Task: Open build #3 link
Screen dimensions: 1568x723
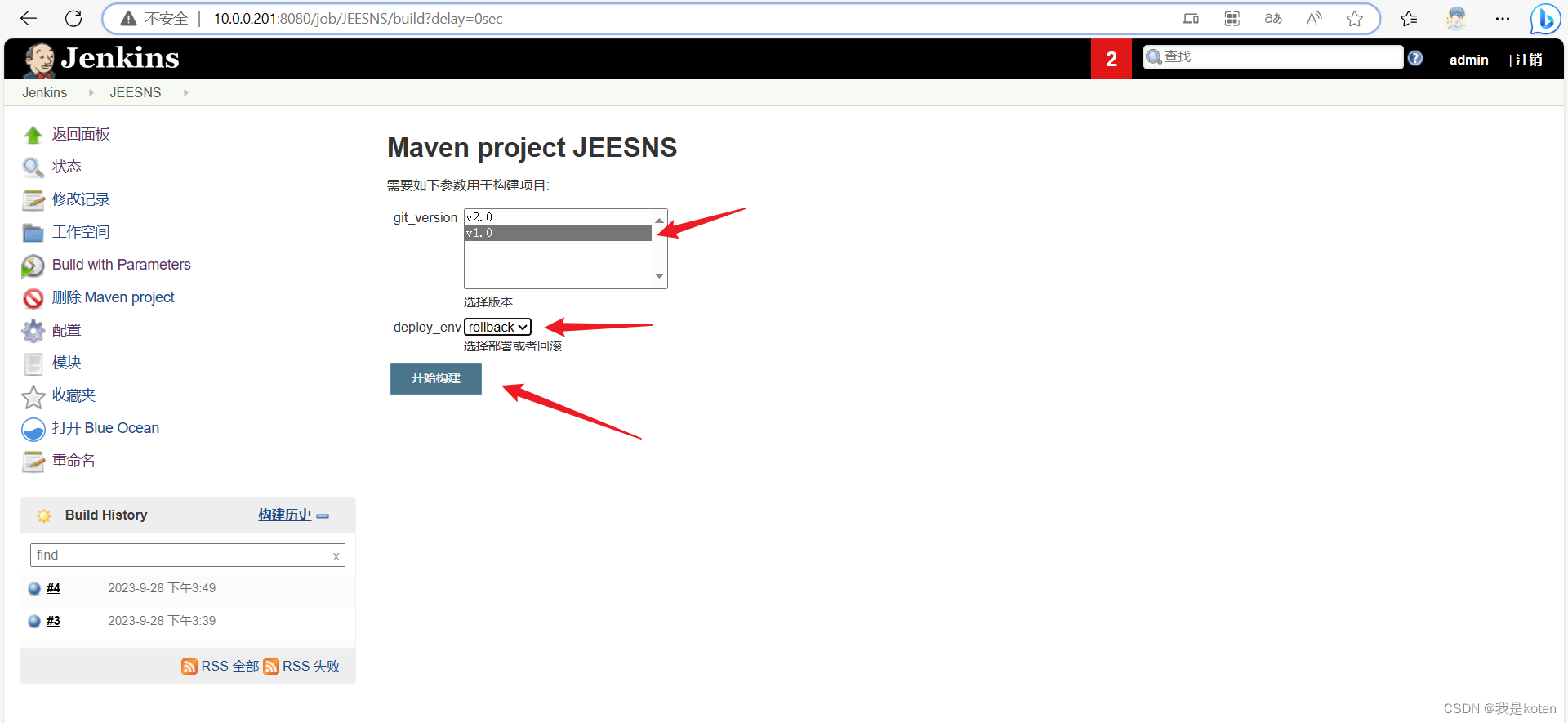Action: [x=53, y=621]
